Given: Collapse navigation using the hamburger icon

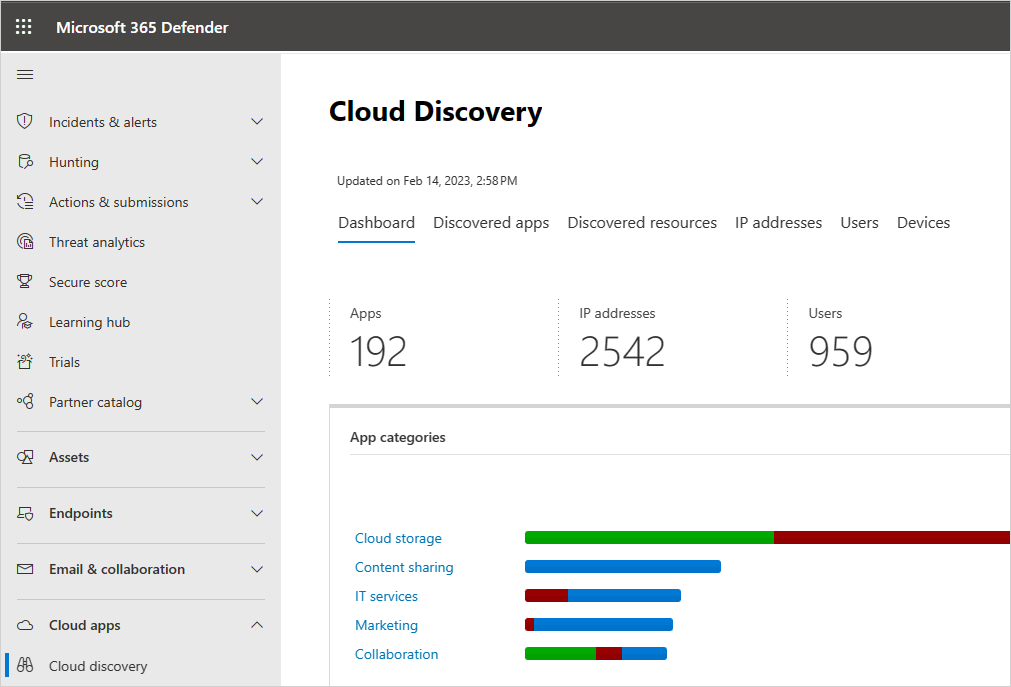Looking at the screenshot, I should [x=25, y=74].
